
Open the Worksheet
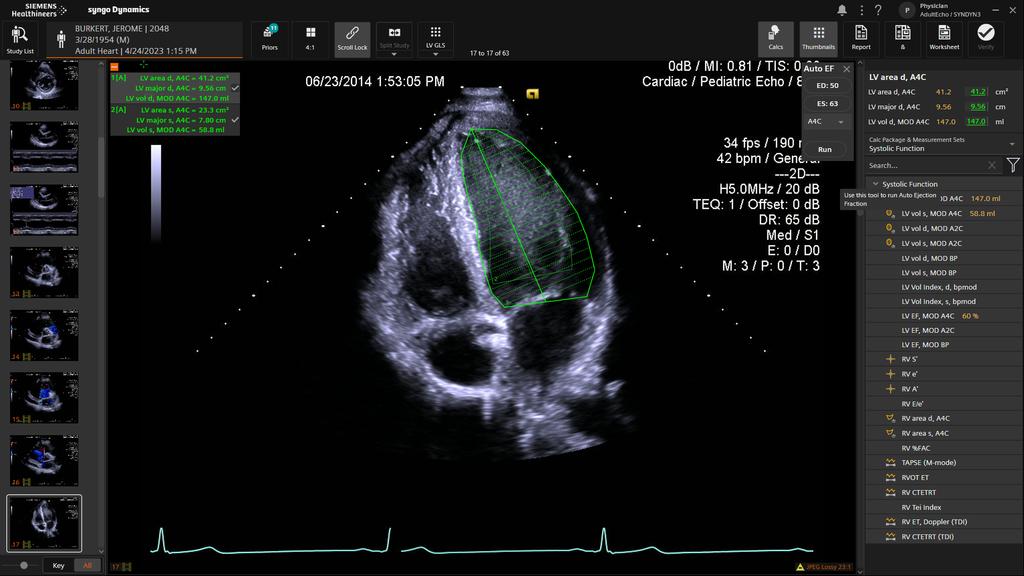tap(943, 36)
